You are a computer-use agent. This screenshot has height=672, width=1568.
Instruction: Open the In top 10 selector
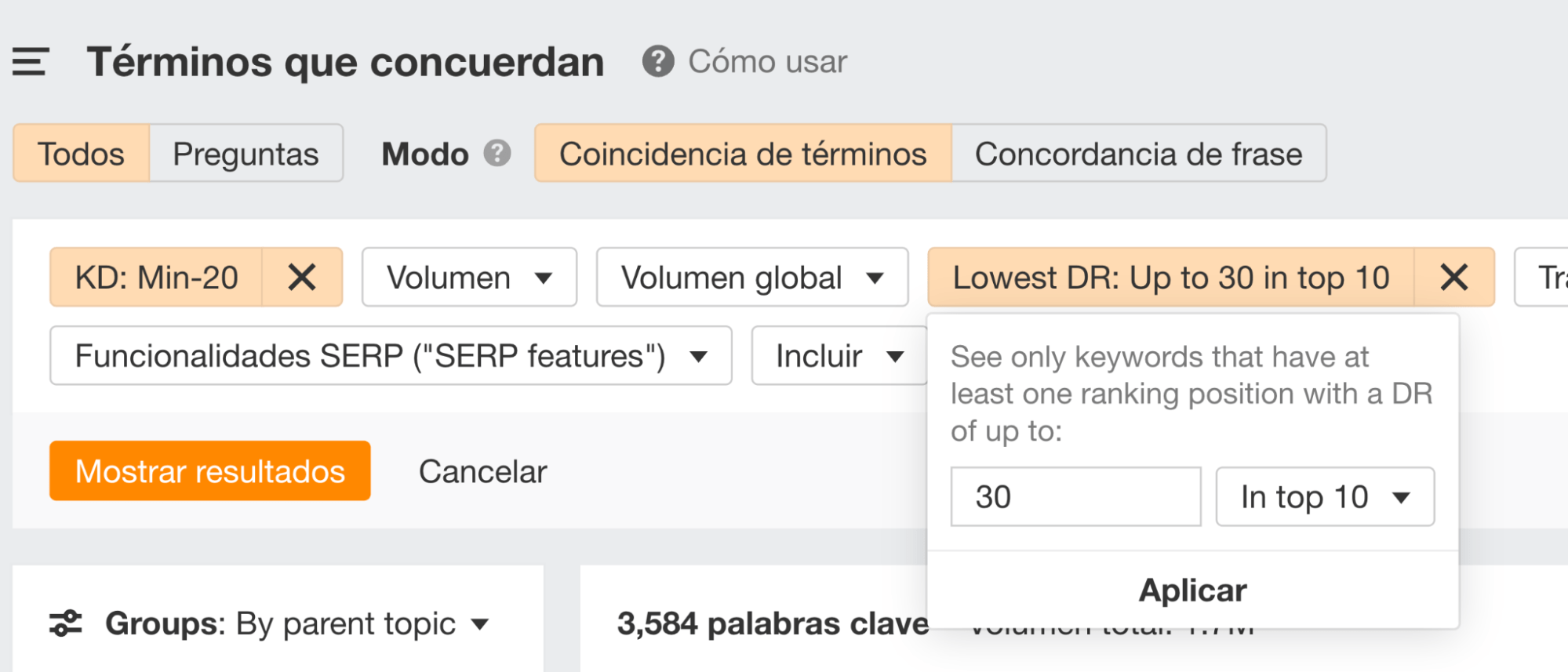[1323, 496]
